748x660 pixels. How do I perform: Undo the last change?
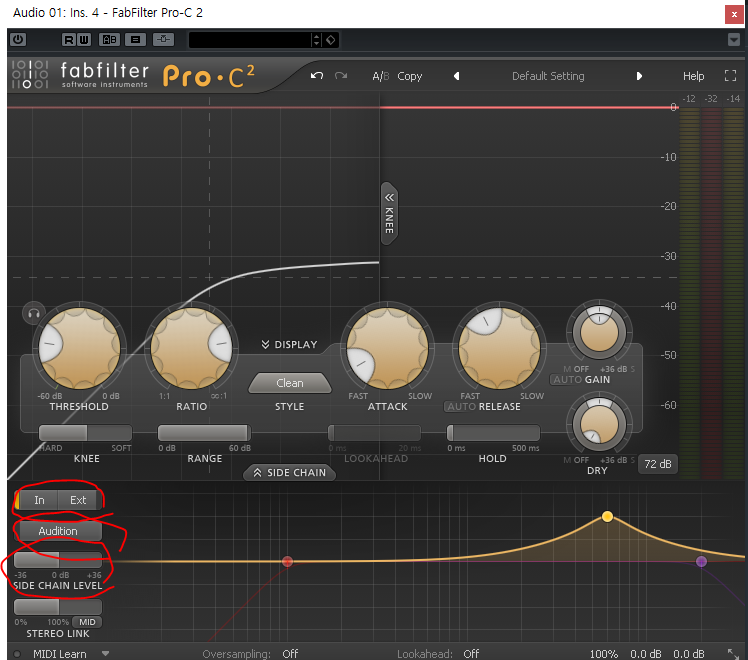pyautogui.click(x=317, y=76)
